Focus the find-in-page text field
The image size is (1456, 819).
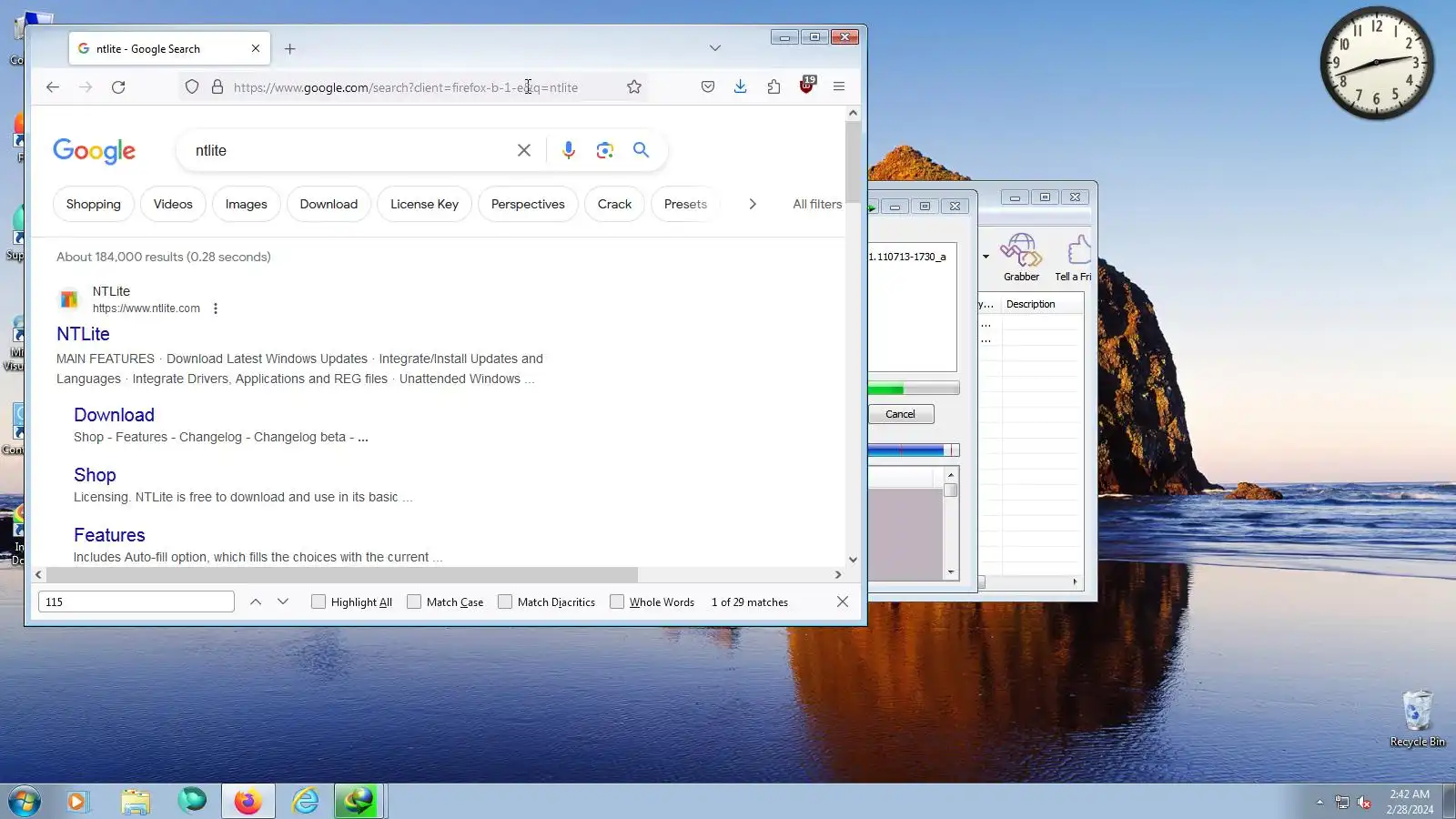[136, 602]
